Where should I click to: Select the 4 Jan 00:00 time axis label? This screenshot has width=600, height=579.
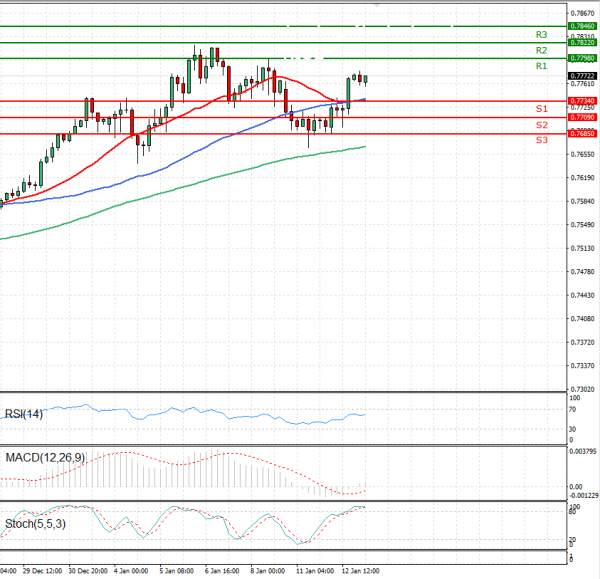click(x=130, y=573)
